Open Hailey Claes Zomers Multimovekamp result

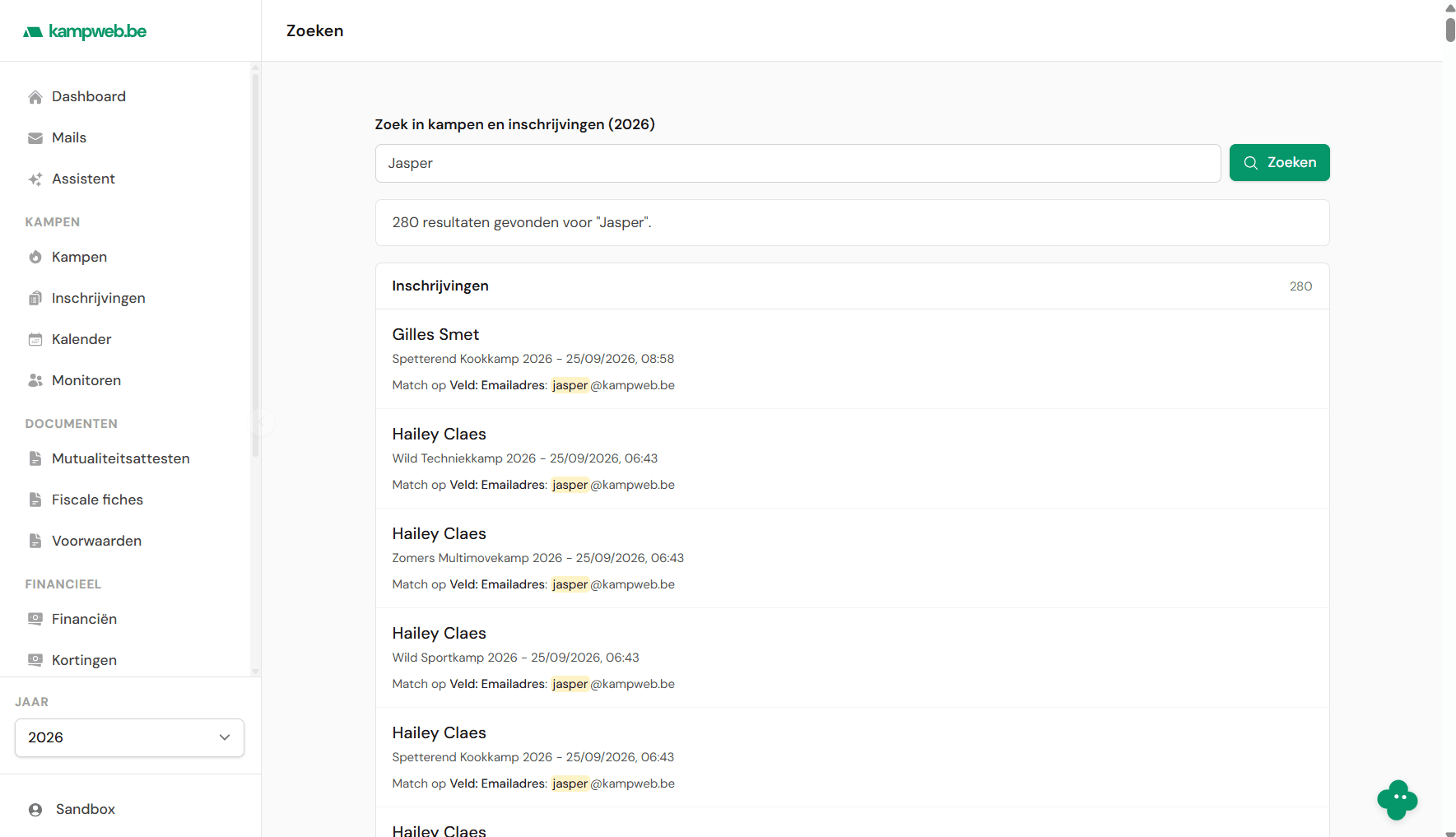tap(852, 559)
